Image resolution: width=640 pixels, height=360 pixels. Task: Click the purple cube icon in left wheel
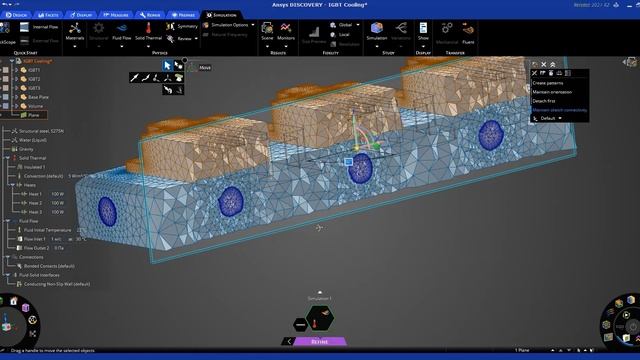25,307
